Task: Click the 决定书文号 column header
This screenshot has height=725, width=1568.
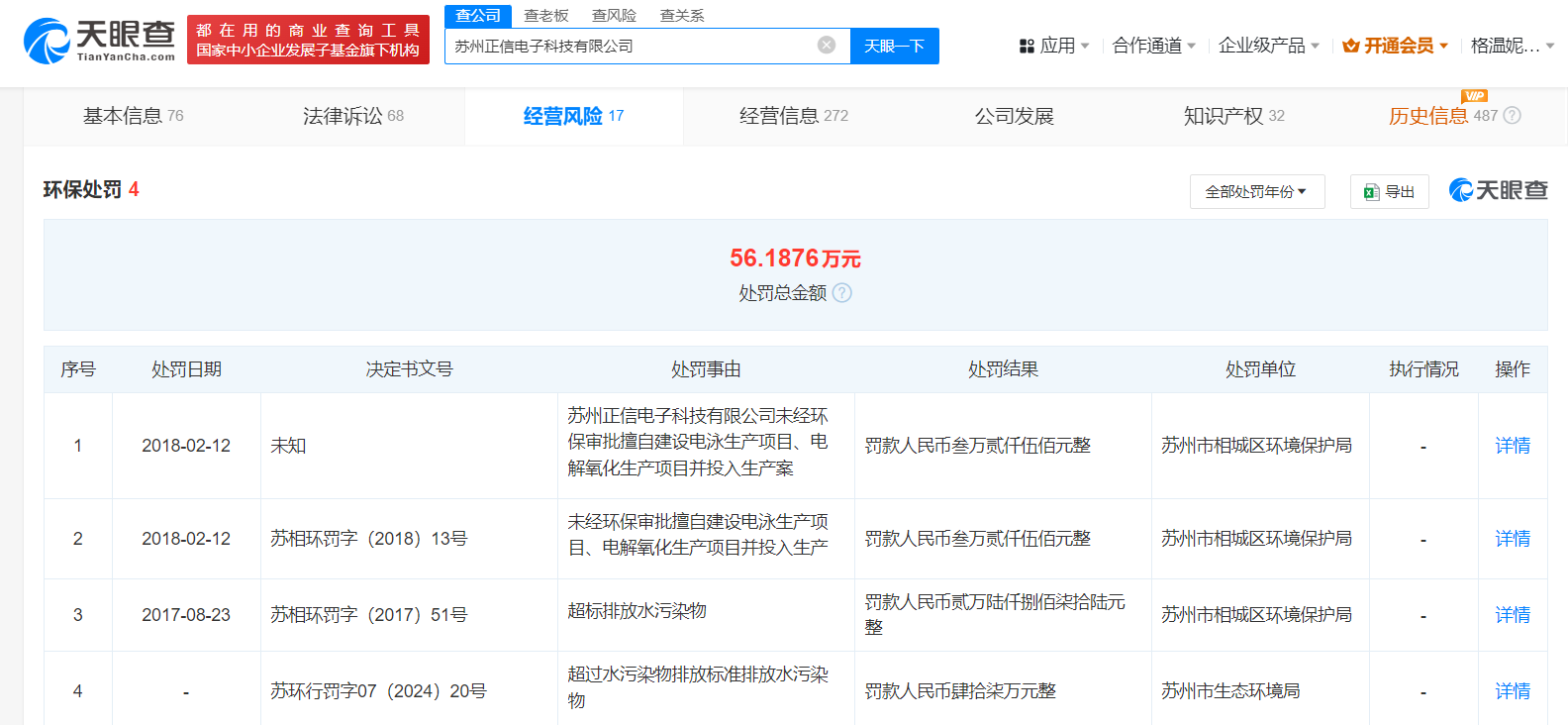Action: [x=409, y=369]
